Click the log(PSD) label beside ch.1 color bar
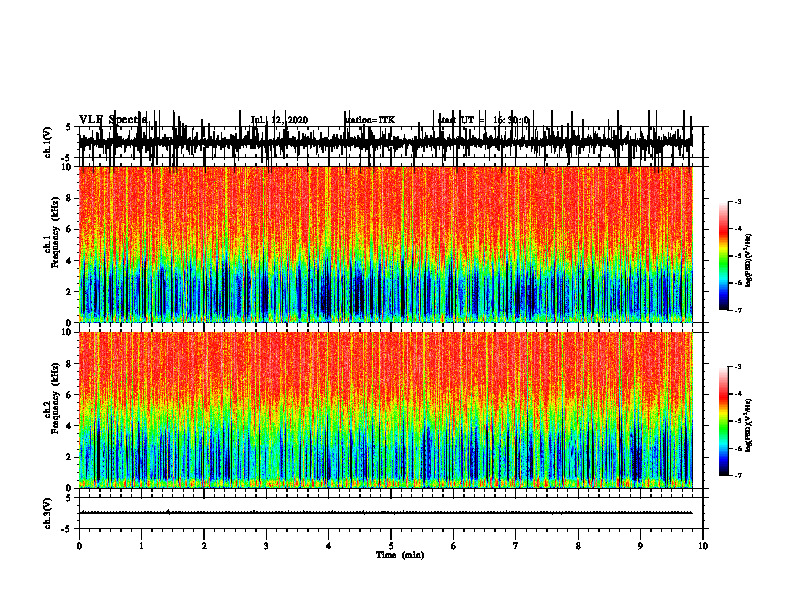792x612 pixels. [x=749, y=260]
